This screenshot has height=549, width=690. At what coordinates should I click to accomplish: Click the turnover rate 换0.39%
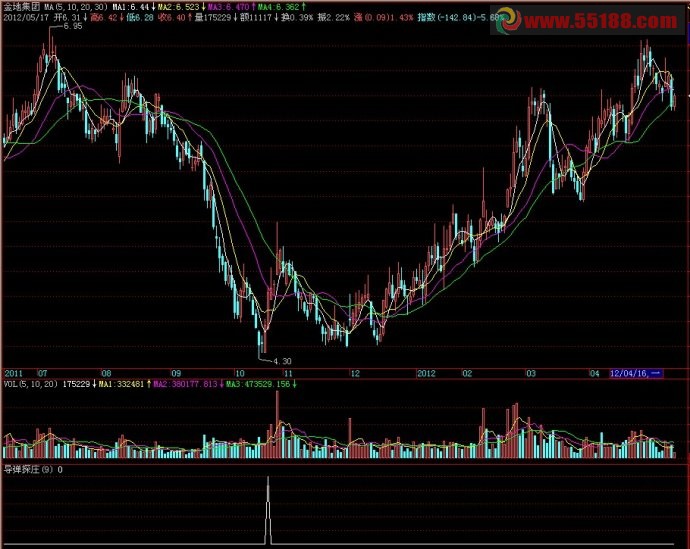pos(297,18)
